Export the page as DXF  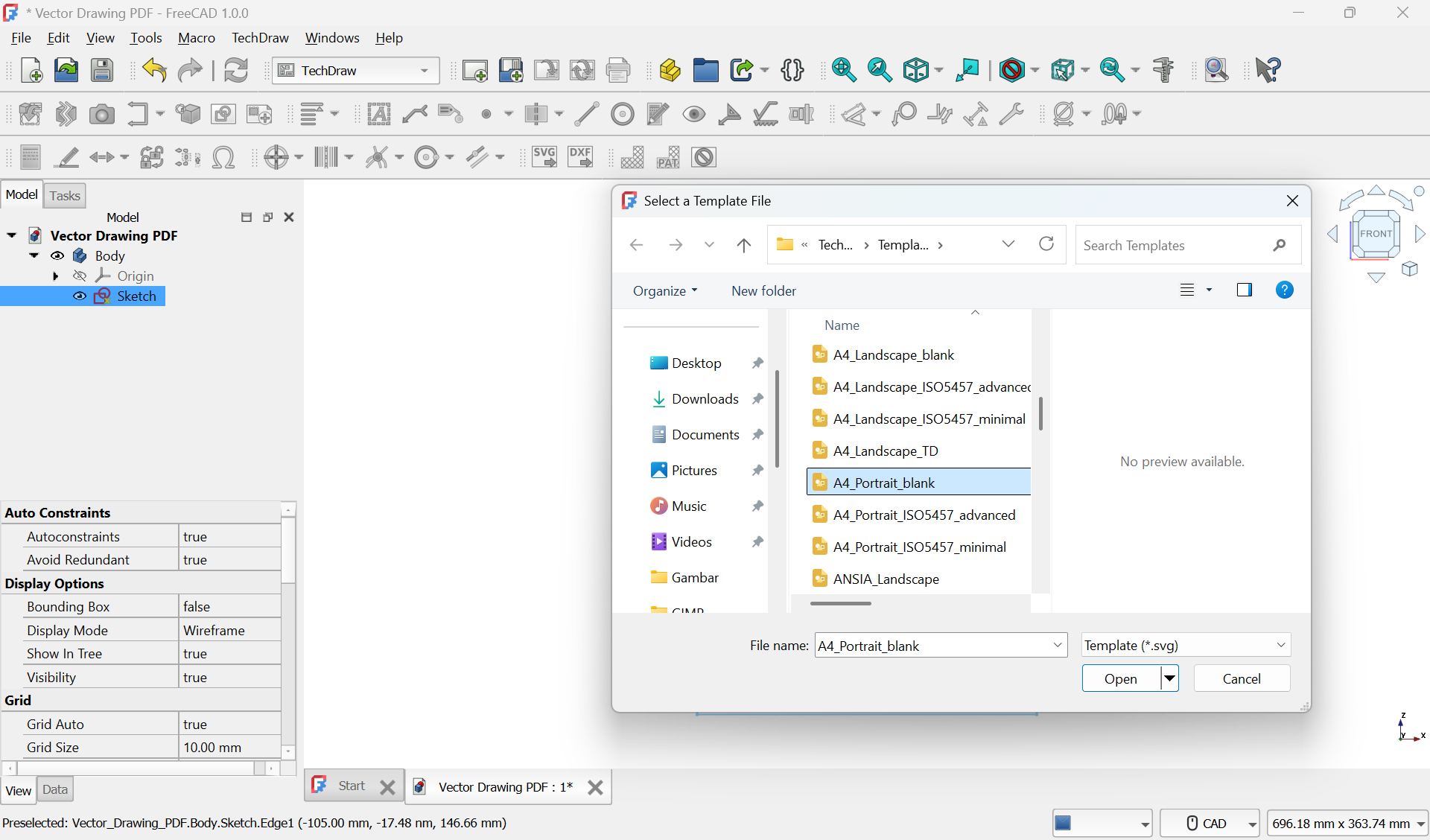tap(580, 157)
